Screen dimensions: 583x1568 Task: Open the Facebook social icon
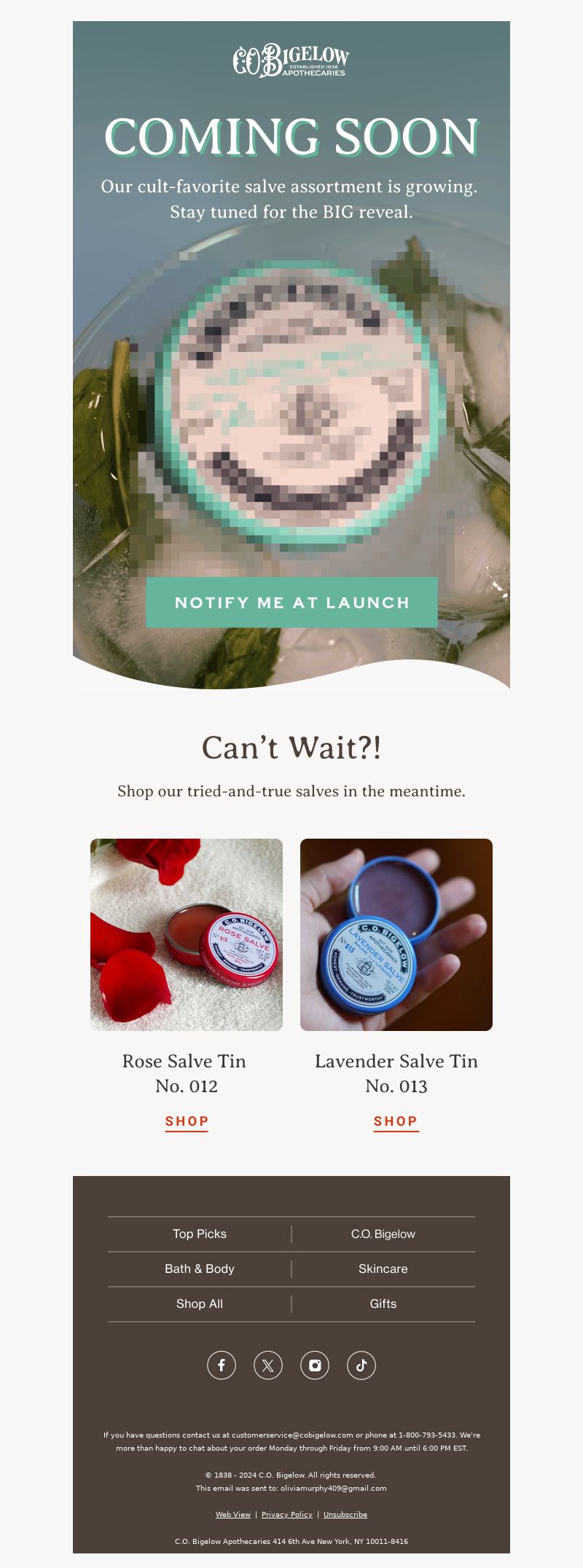coord(222,1365)
